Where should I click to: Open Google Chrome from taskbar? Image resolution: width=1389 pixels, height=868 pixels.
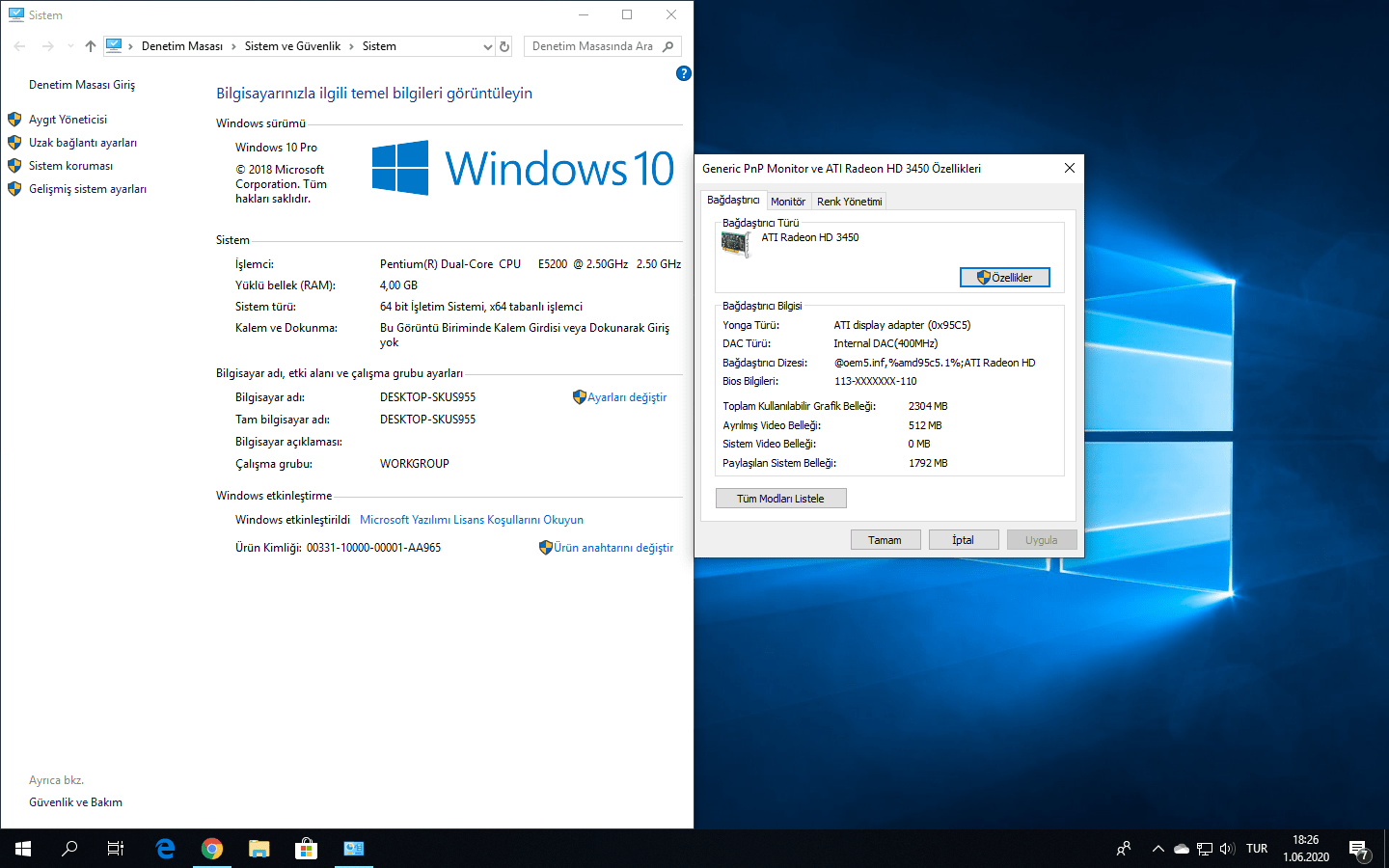[x=212, y=849]
